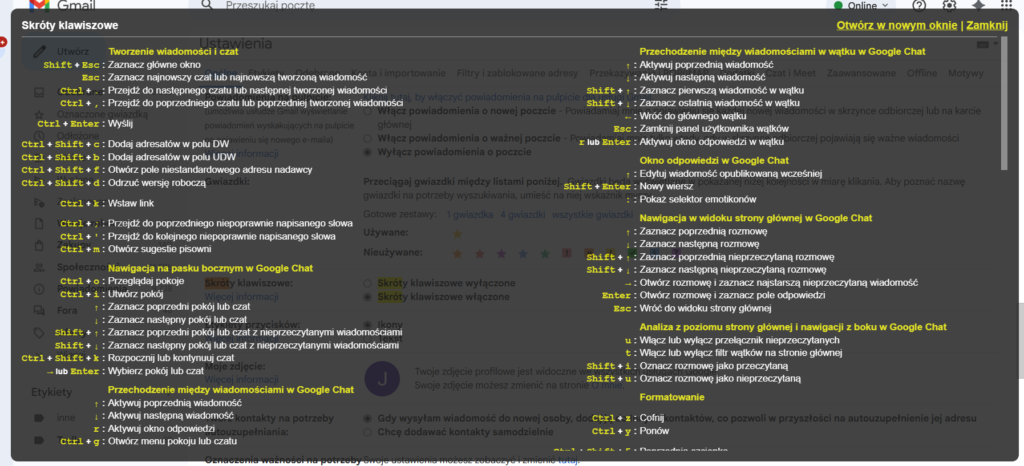Click 'Rozpocznij lub kontynuuj czat' row
The width and height of the screenshot is (1024, 466).
[x=170, y=358]
